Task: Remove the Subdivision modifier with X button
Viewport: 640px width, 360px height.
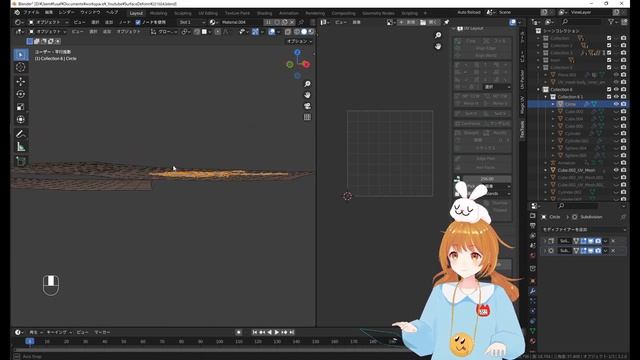Action: coord(613,251)
